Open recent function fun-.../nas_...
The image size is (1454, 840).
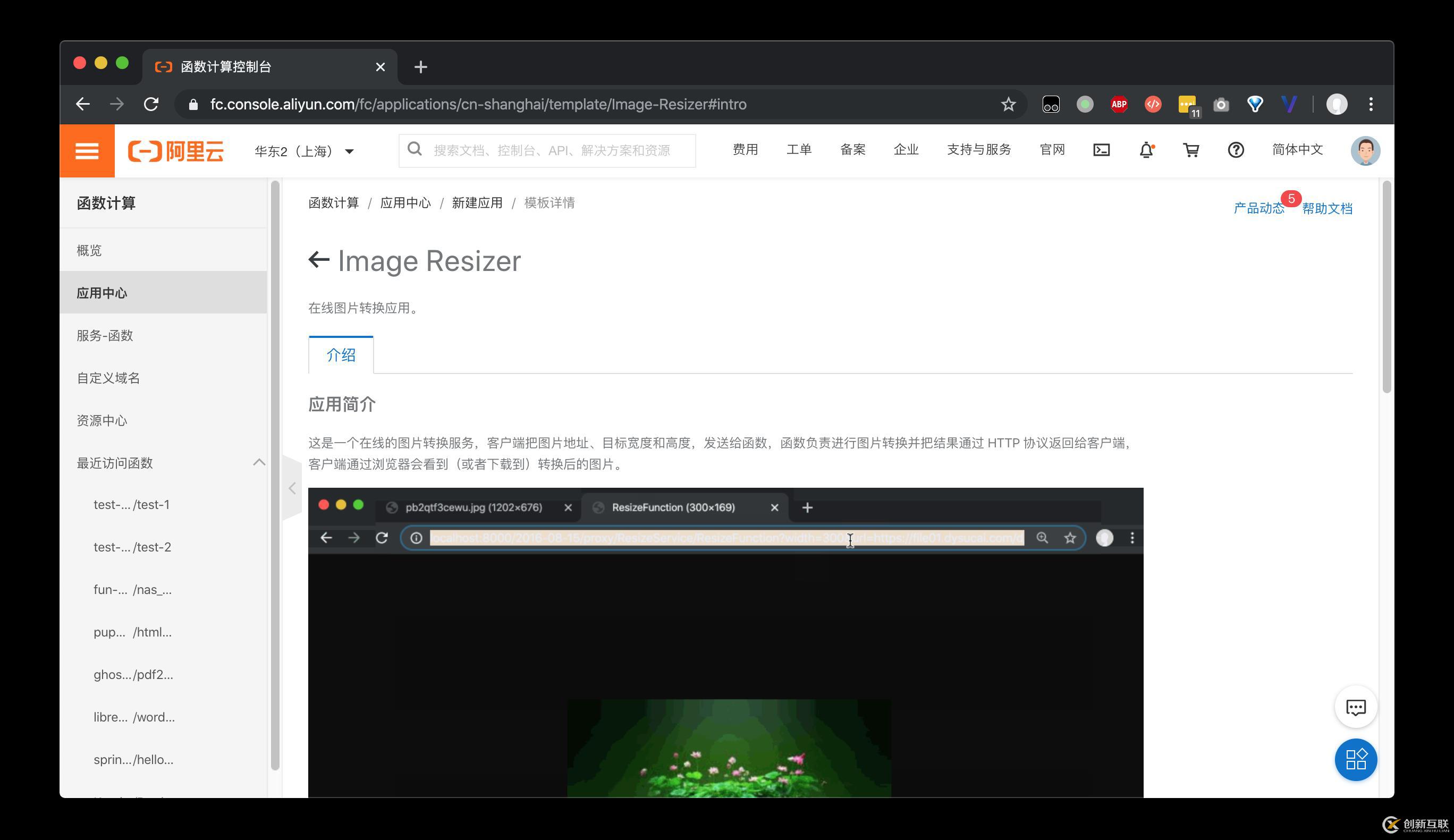point(133,590)
